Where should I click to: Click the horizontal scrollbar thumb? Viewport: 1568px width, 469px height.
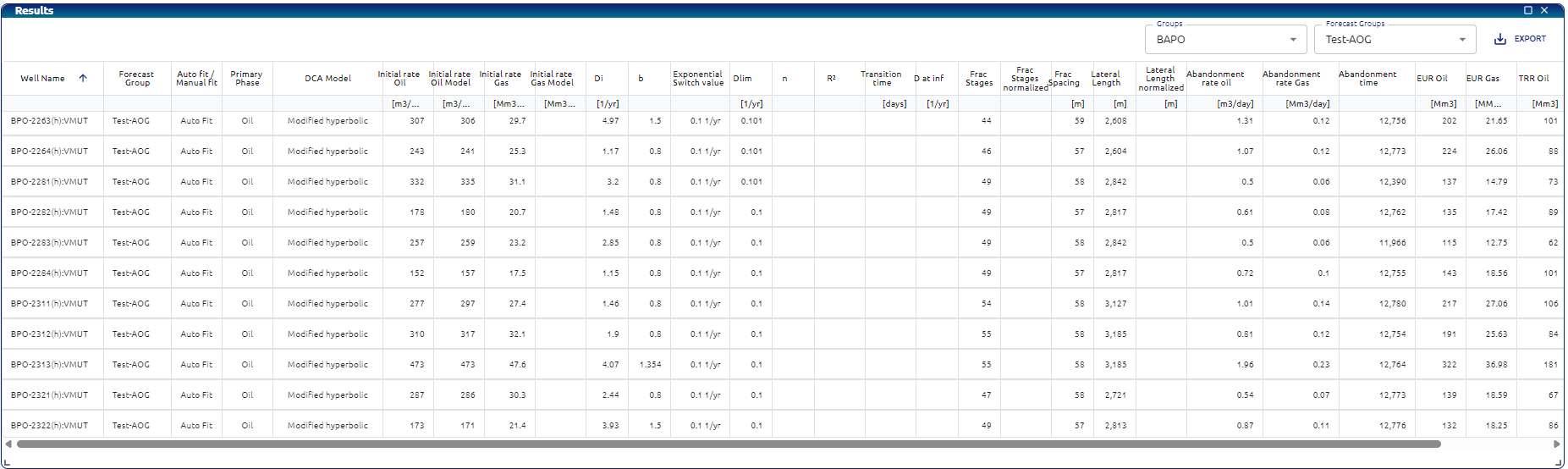pyautogui.click(x=728, y=444)
